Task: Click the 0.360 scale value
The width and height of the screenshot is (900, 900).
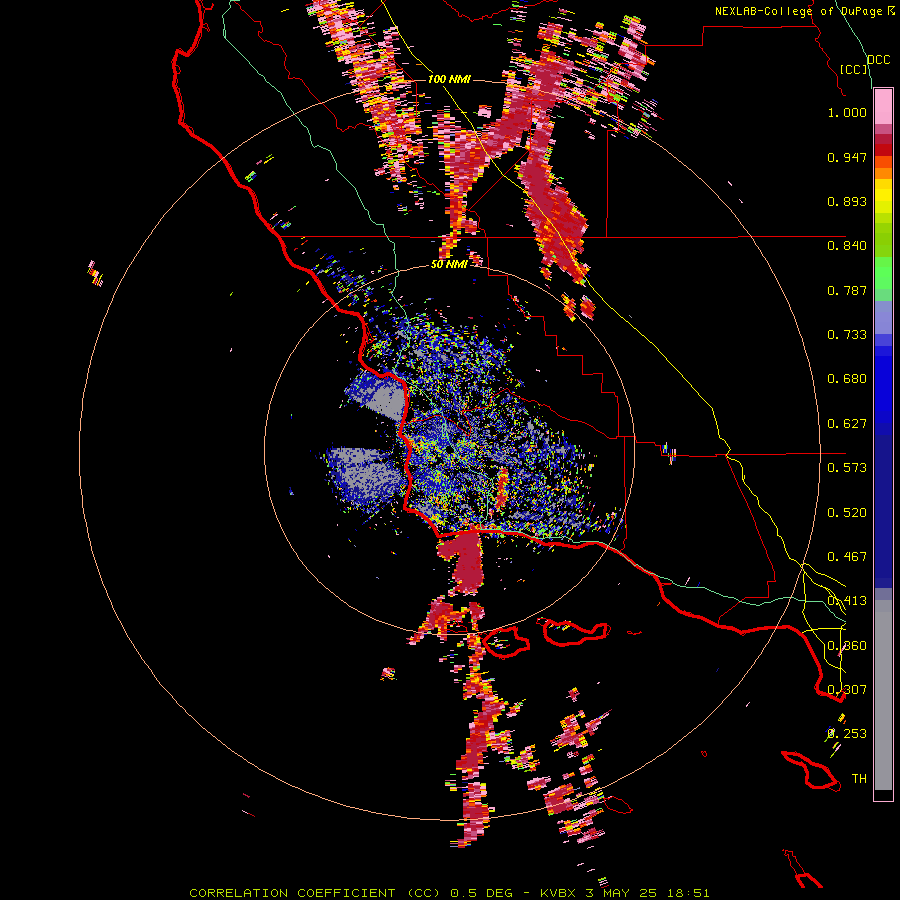Action: [847, 646]
